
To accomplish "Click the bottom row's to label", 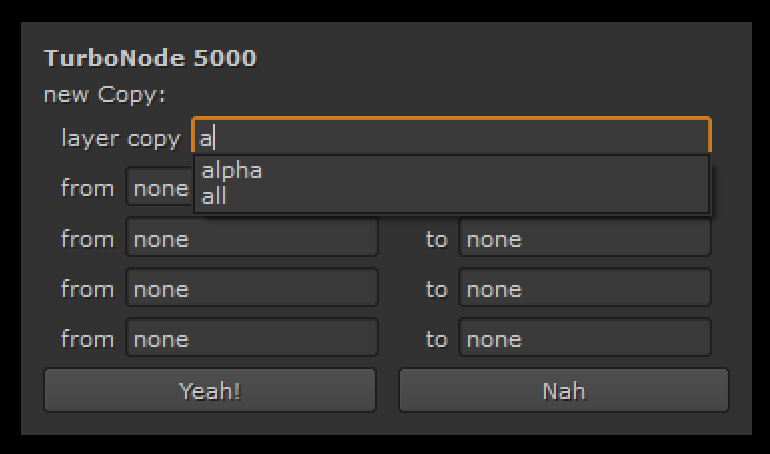I will click(436, 339).
